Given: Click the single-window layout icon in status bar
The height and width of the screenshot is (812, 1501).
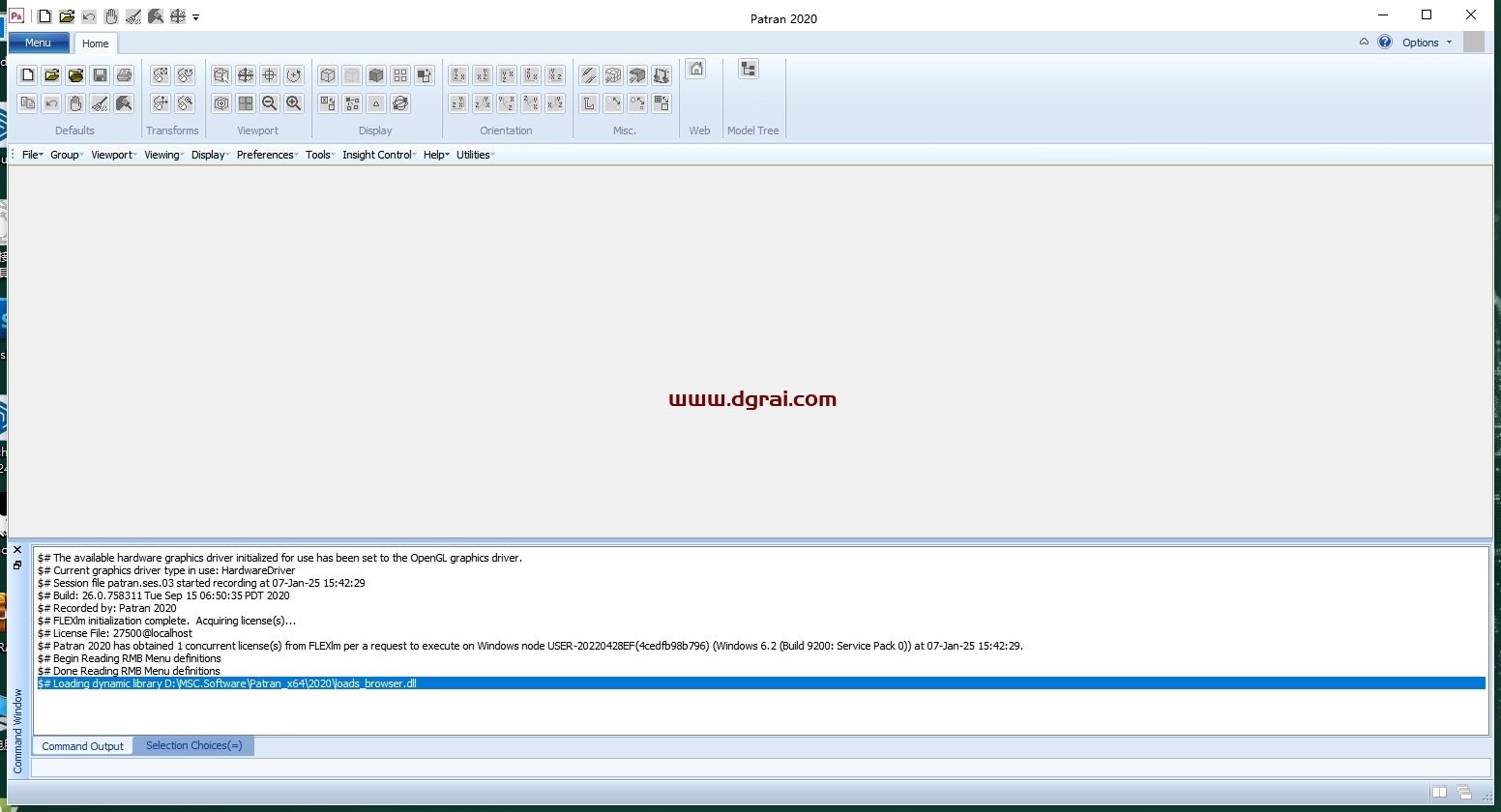Looking at the screenshot, I should tap(1439, 793).
